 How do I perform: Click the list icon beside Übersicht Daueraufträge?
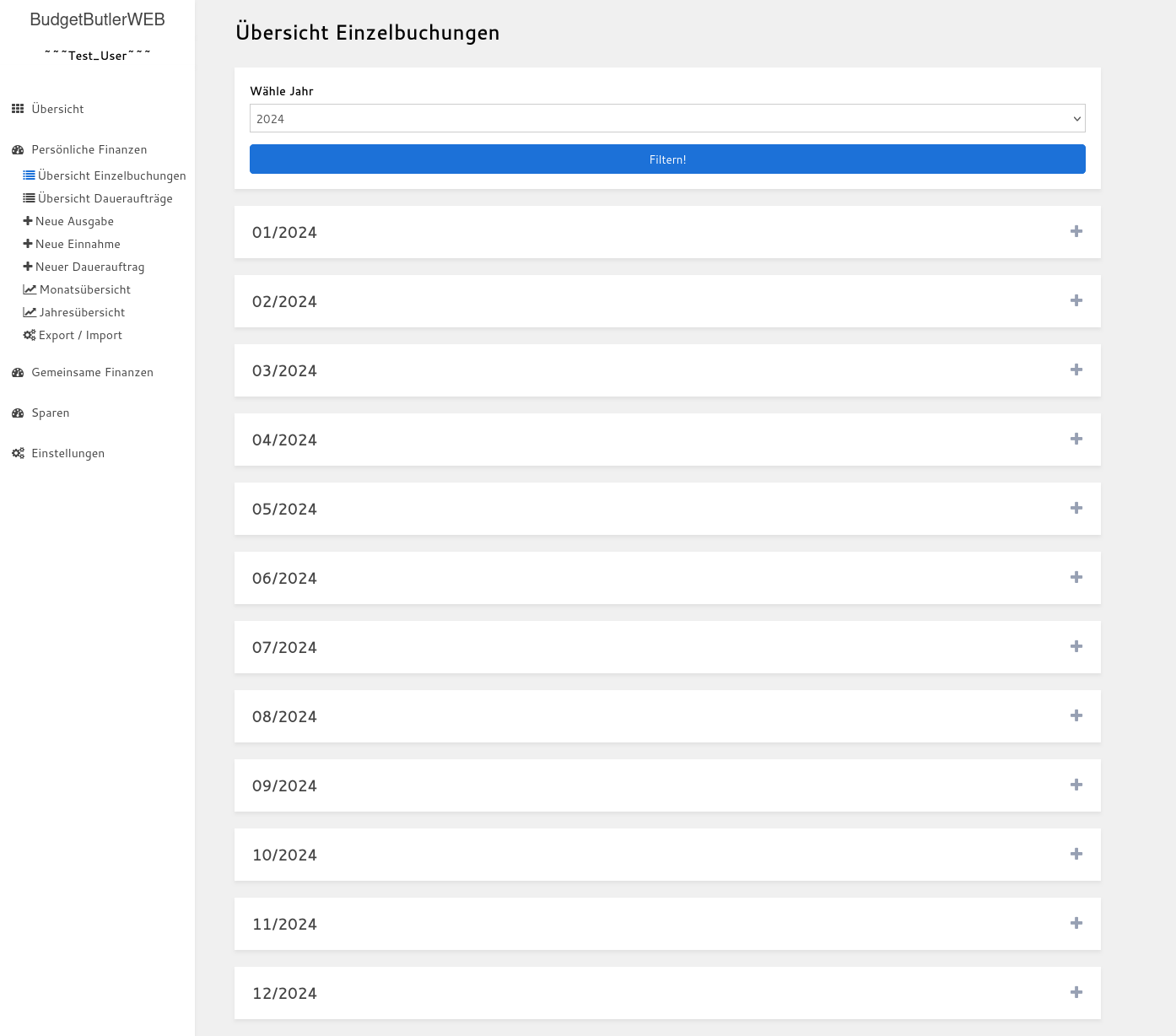click(29, 198)
